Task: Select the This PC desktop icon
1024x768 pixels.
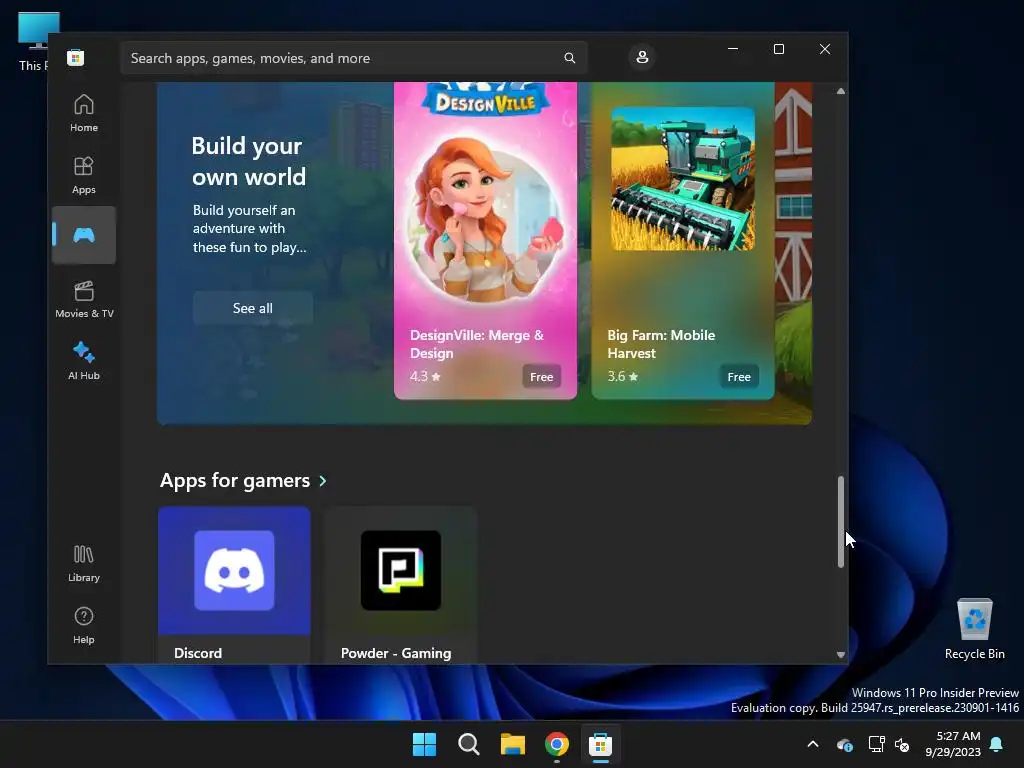Action: pos(33,42)
